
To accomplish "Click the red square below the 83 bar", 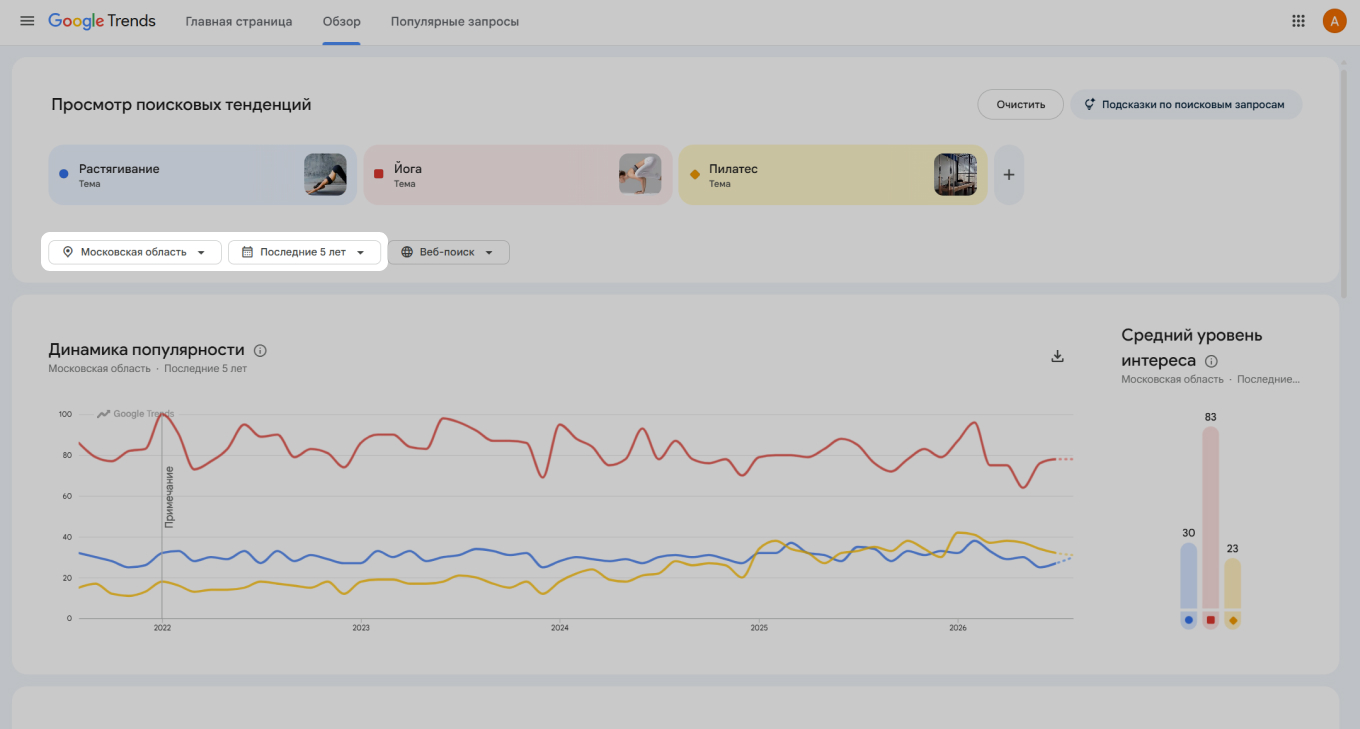I will [x=1210, y=620].
